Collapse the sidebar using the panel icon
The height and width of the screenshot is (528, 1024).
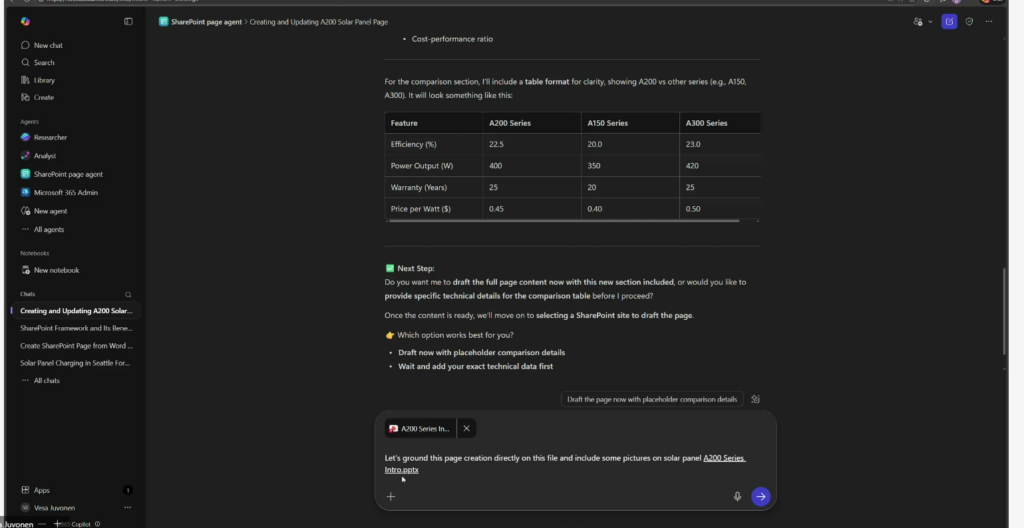coord(128,21)
